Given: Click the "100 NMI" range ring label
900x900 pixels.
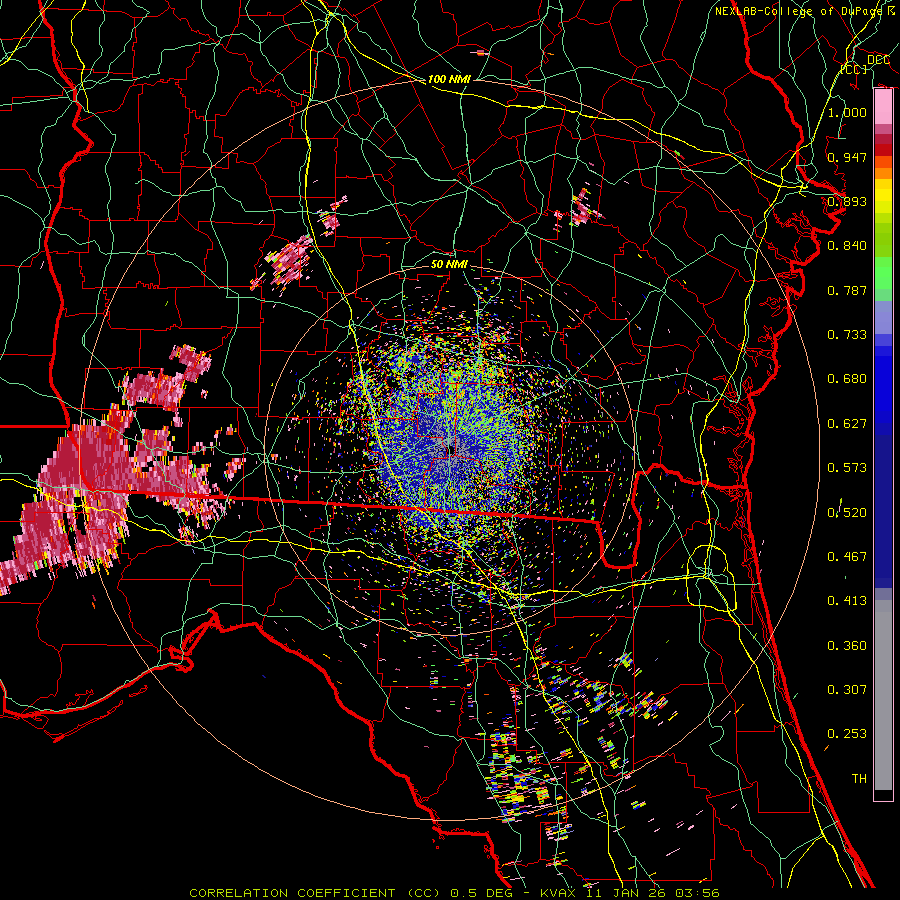Looking at the screenshot, I should (449, 79).
